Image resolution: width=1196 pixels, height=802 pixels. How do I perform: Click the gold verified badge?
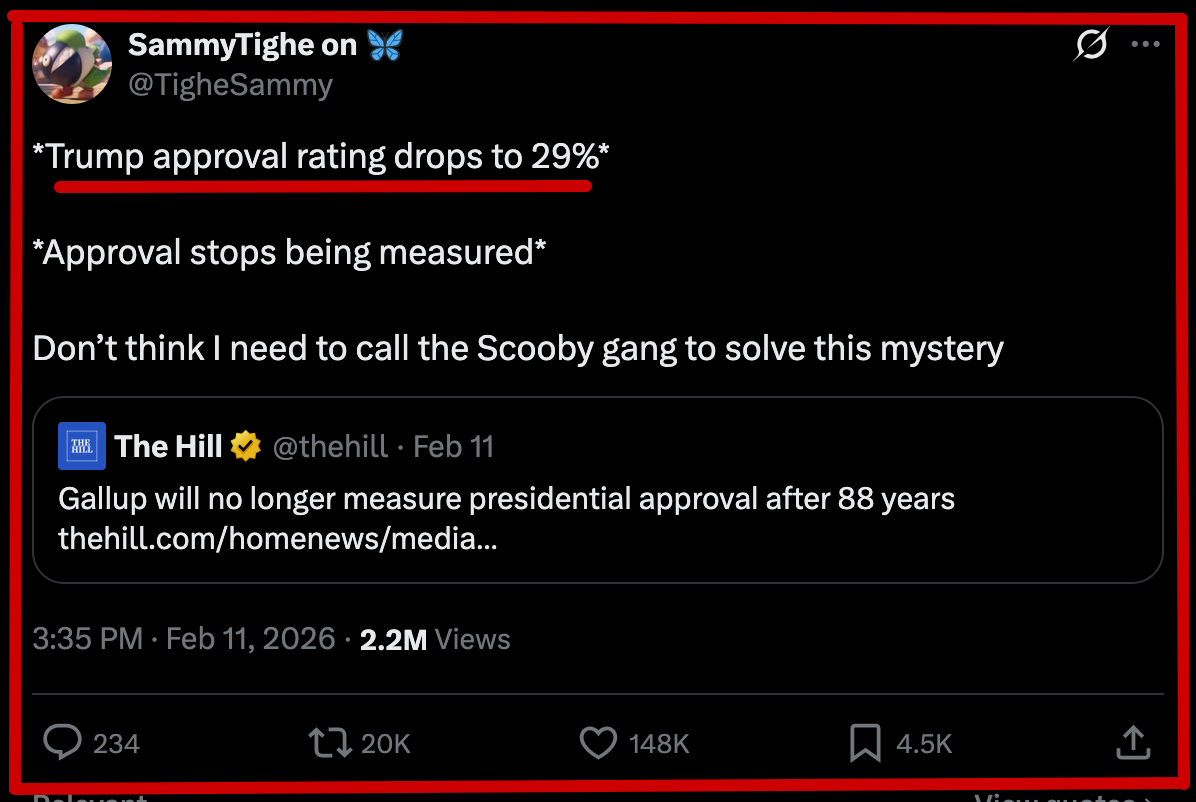pos(245,446)
